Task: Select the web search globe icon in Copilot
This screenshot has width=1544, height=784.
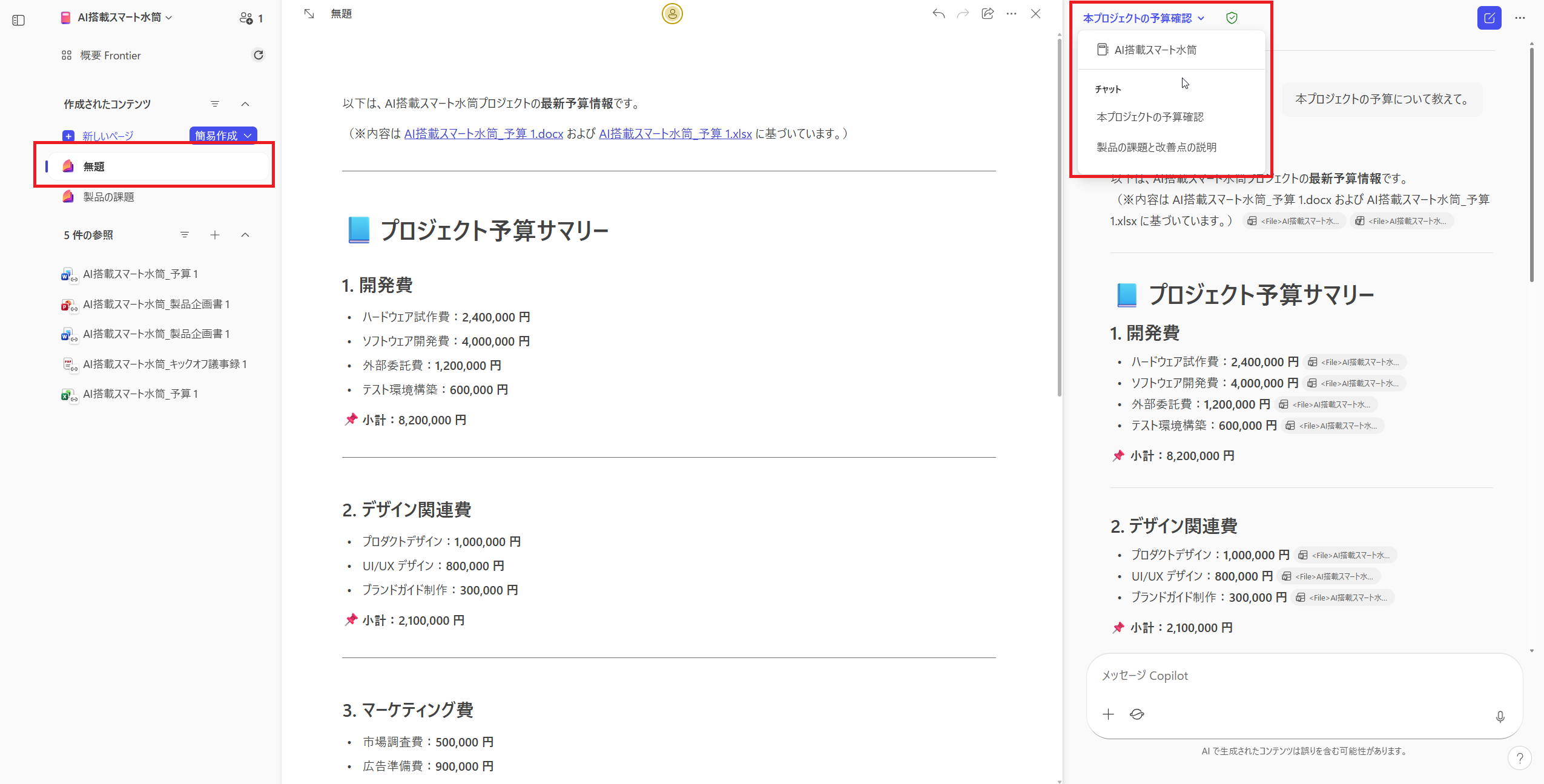Action: pos(1137,714)
